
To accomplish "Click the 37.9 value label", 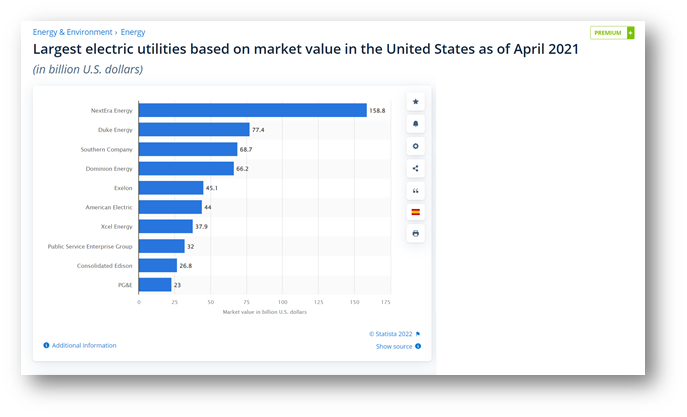I will (x=202, y=227).
